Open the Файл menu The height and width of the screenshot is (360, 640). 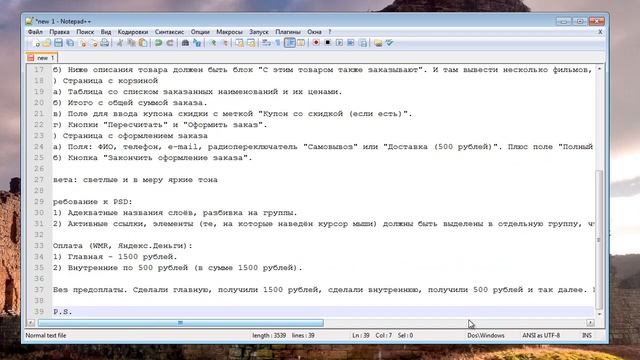pos(35,32)
